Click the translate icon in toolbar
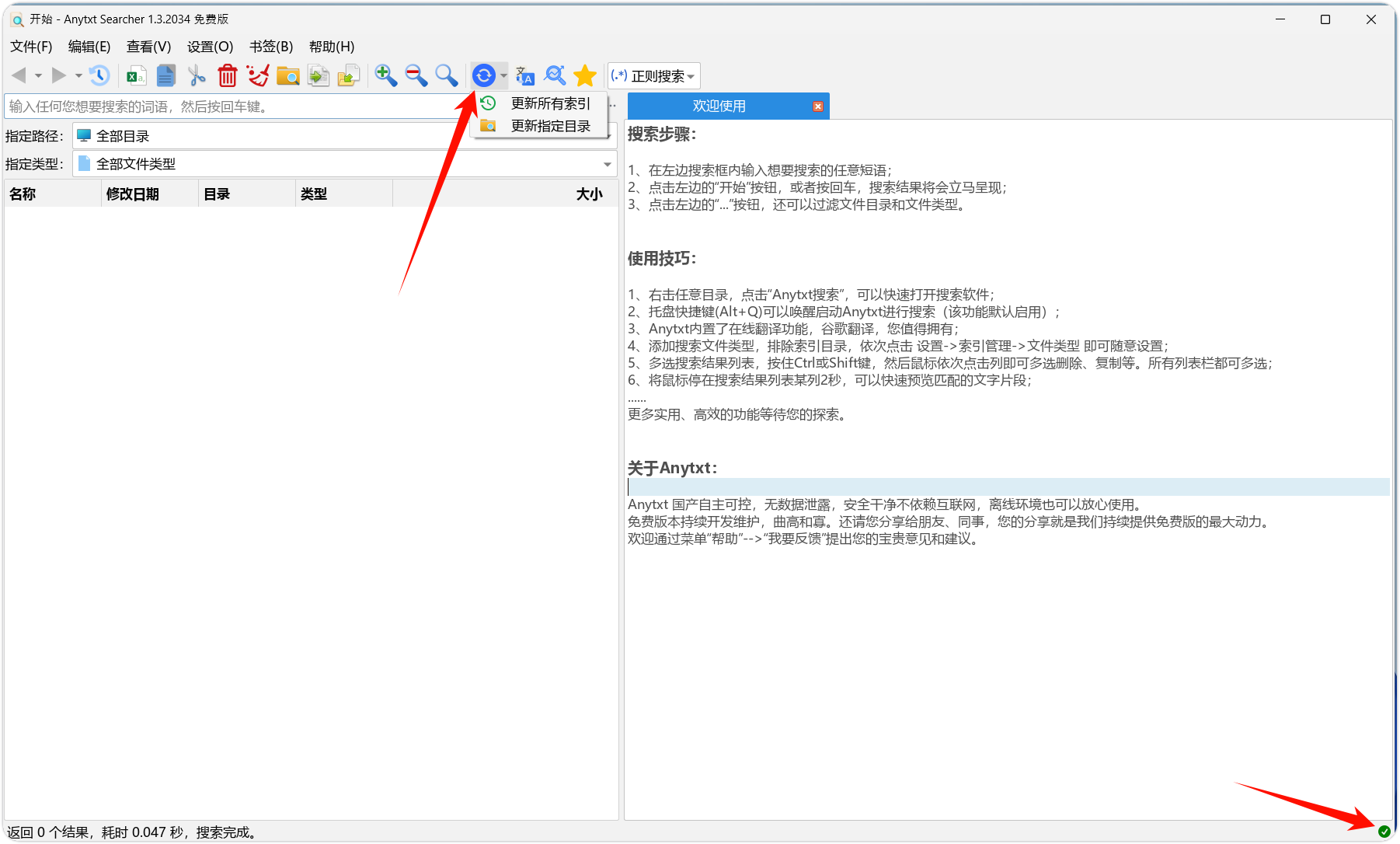The width and height of the screenshot is (1400, 844). point(524,75)
